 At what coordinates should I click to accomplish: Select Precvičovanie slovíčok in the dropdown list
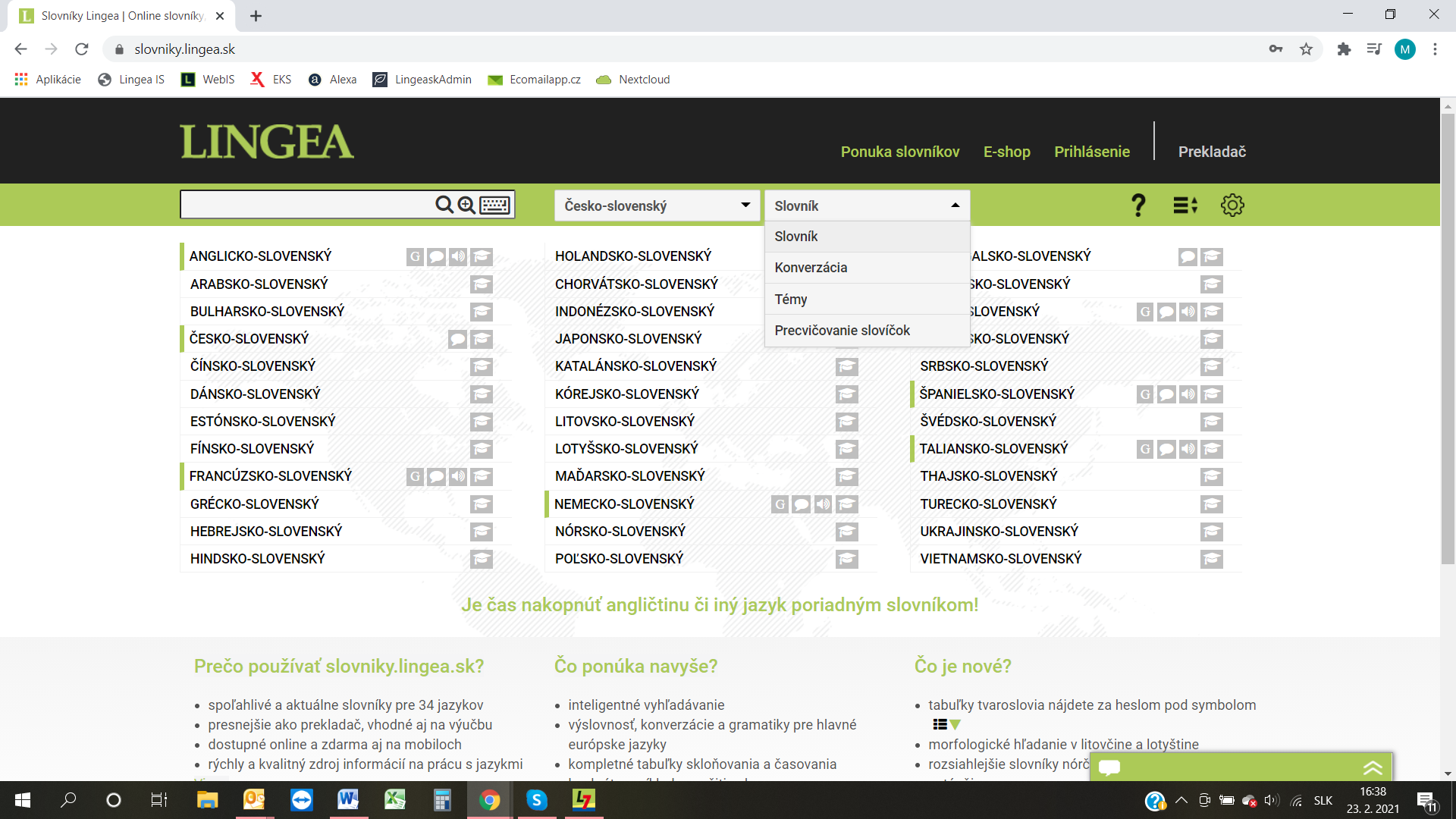[868, 331]
